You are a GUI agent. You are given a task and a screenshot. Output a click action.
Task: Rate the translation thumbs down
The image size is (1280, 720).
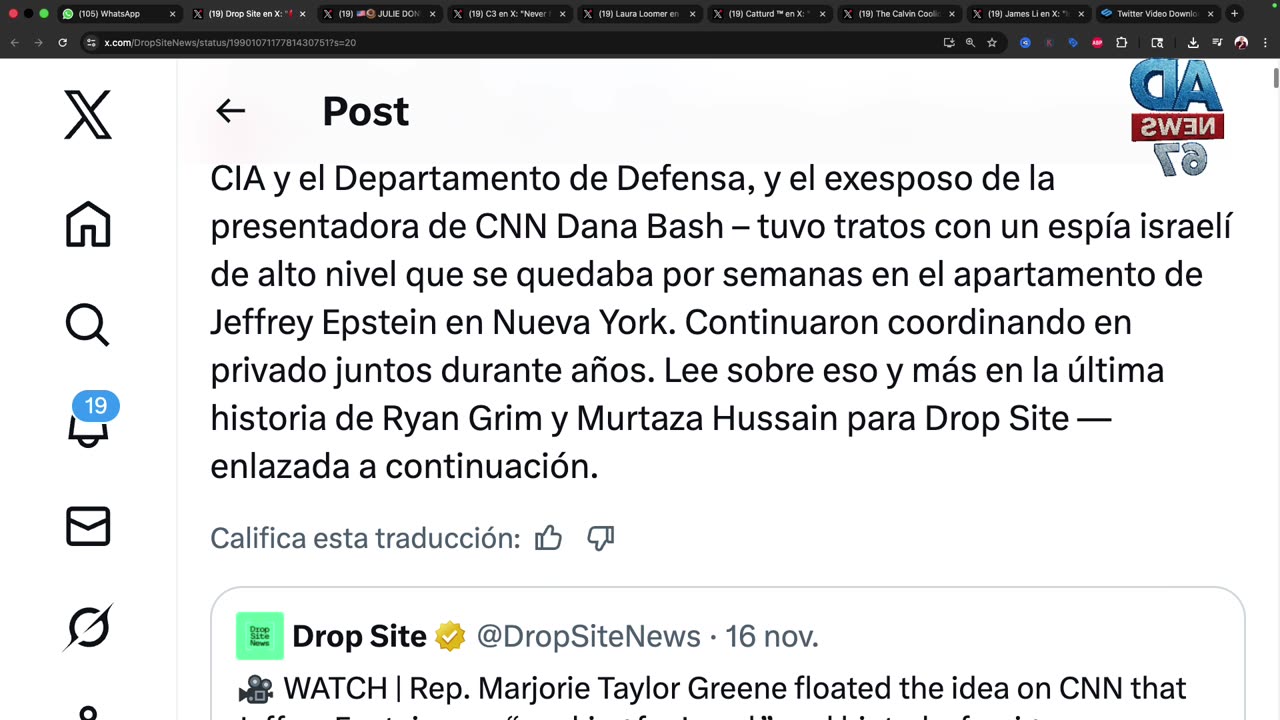click(600, 538)
